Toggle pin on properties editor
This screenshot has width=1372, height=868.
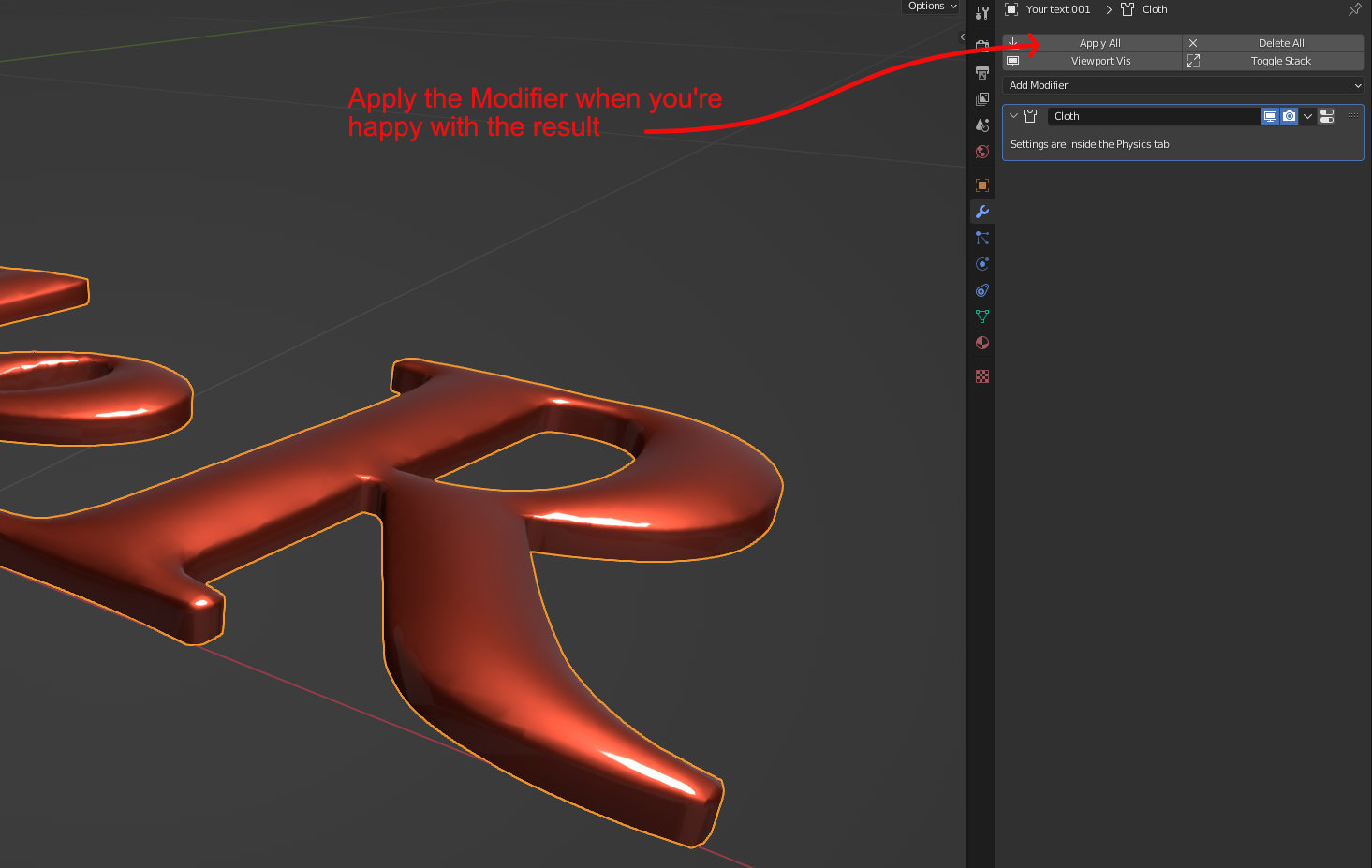(1354, 9)
